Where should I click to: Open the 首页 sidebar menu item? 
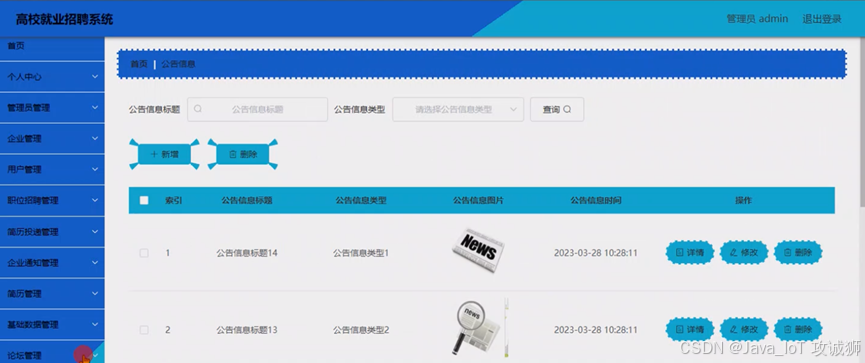[52, 48]
